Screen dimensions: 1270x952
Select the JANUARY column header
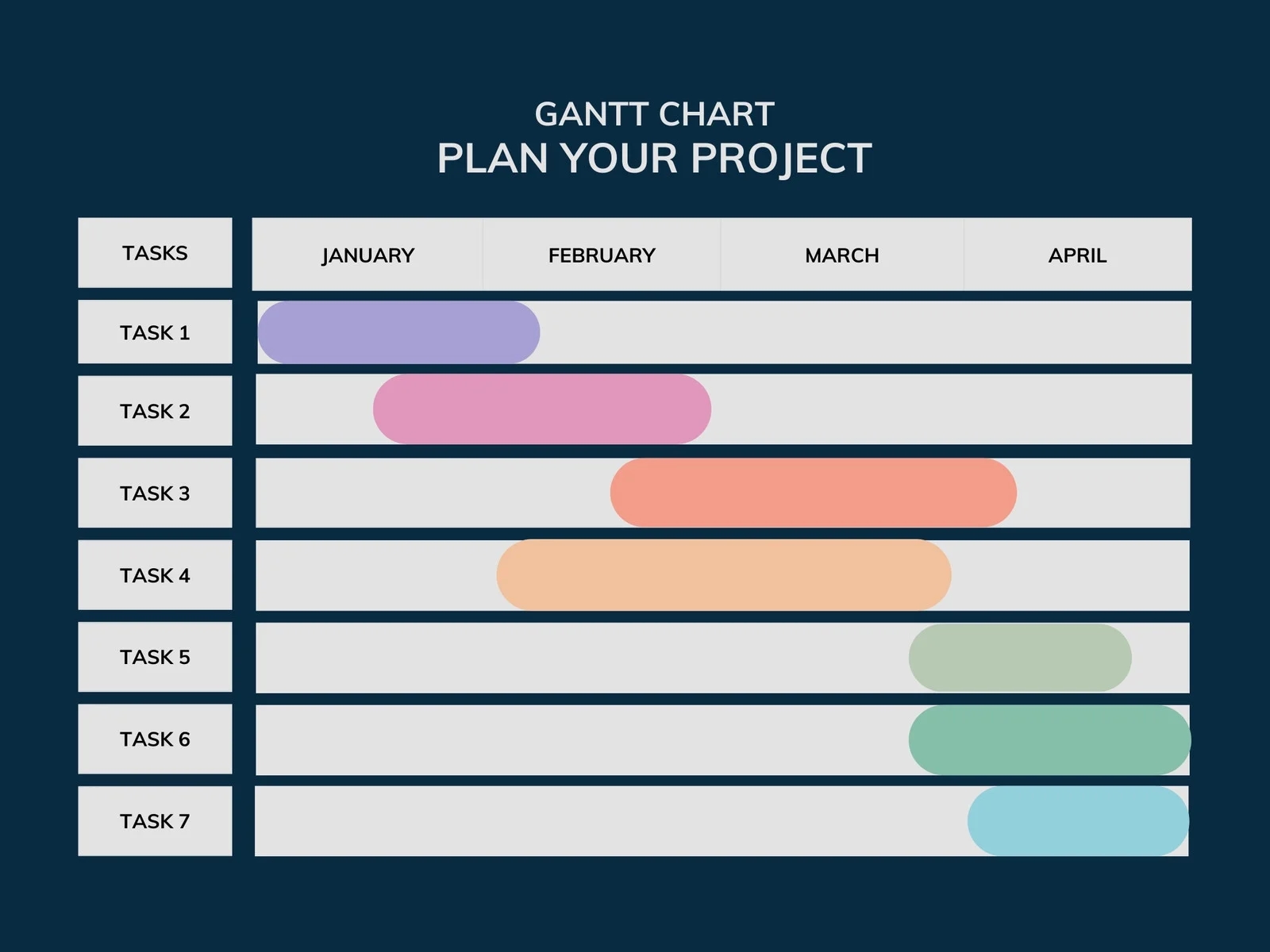pos(368,255)
